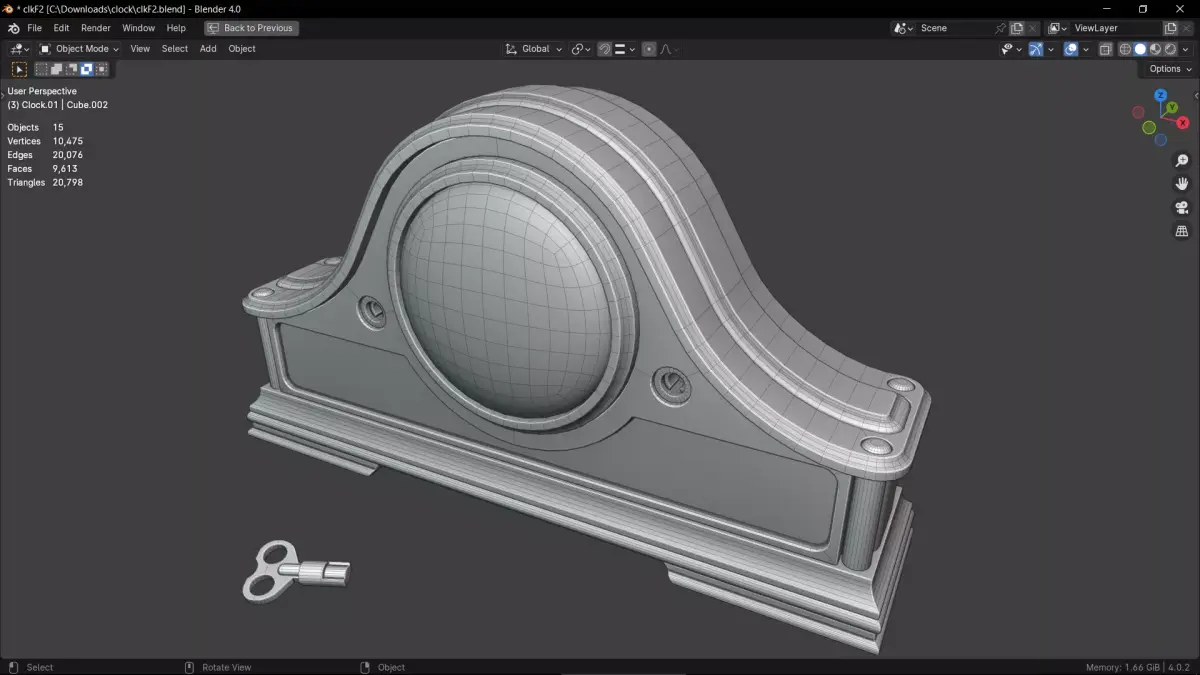This screenshot has height=675, width=1200.
Task: Open the Edit menu
Action: tap(61, 28)
